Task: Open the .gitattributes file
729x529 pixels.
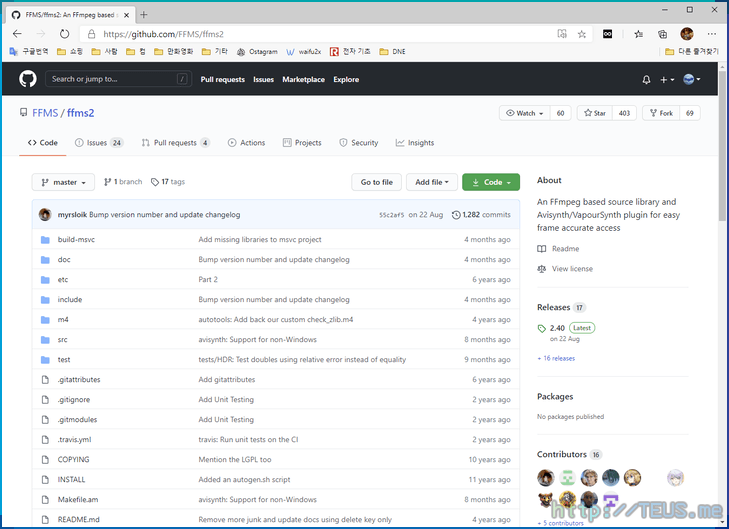Action: (79, 379)
